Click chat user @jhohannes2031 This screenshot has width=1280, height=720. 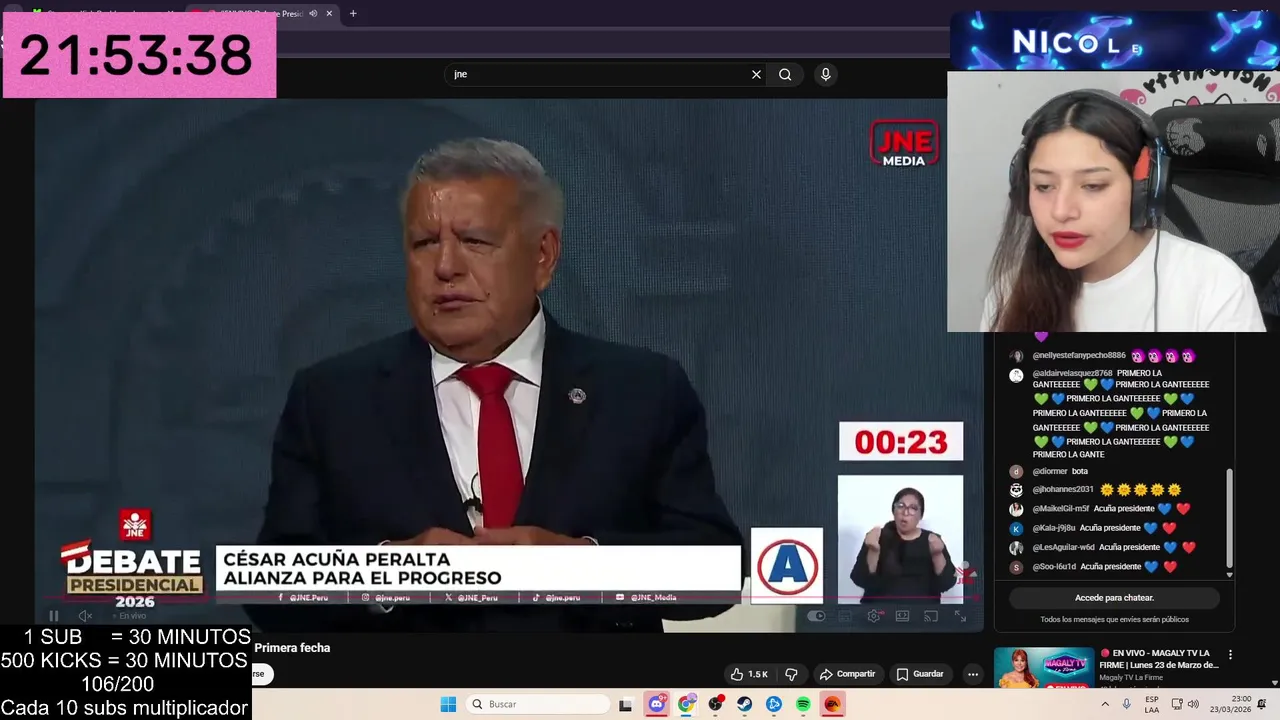[x=1063, y=490]
